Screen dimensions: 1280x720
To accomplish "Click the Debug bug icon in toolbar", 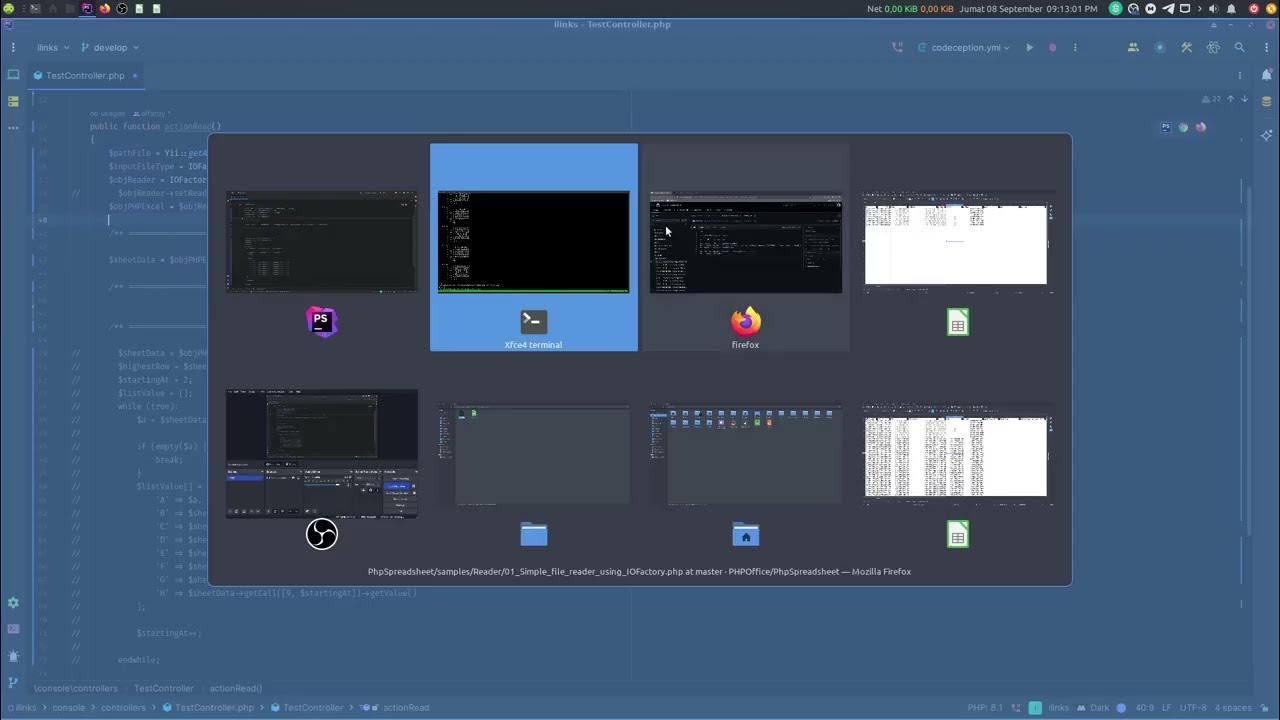I will (x=1052, y=47).
